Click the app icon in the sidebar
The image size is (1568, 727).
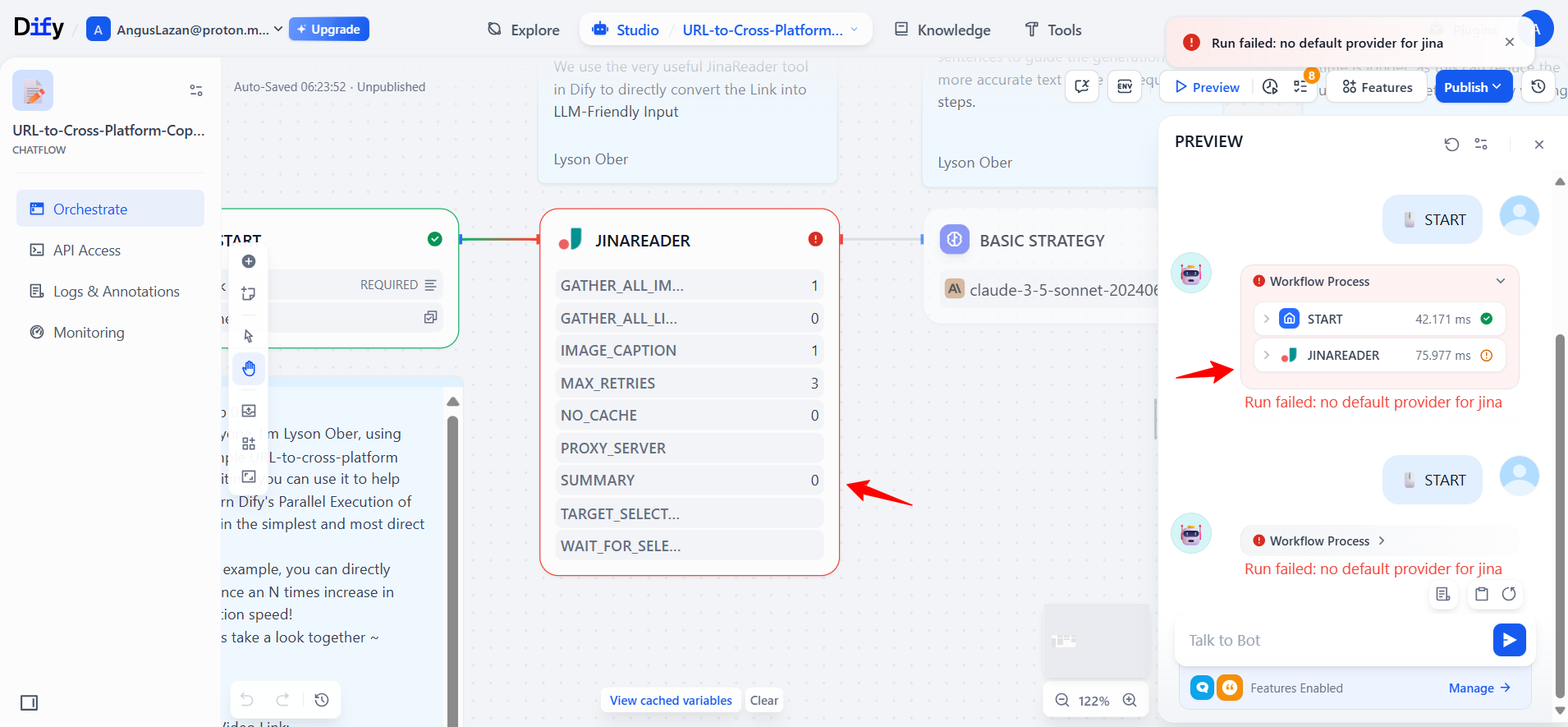point(33,90)
